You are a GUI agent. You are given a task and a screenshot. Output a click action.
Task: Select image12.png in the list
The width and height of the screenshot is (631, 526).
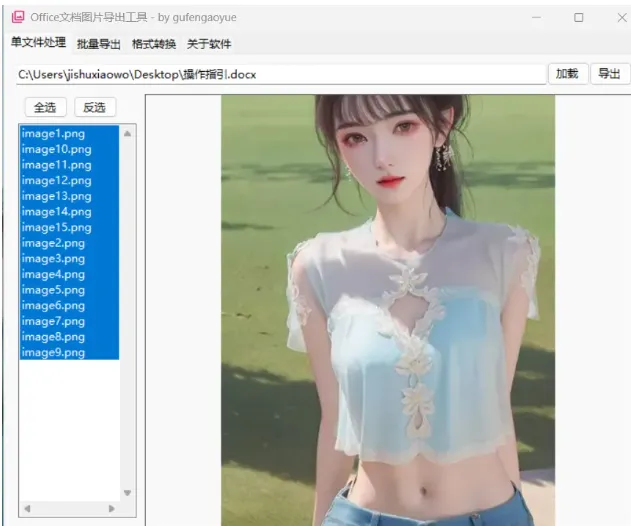tap(69, 181)
